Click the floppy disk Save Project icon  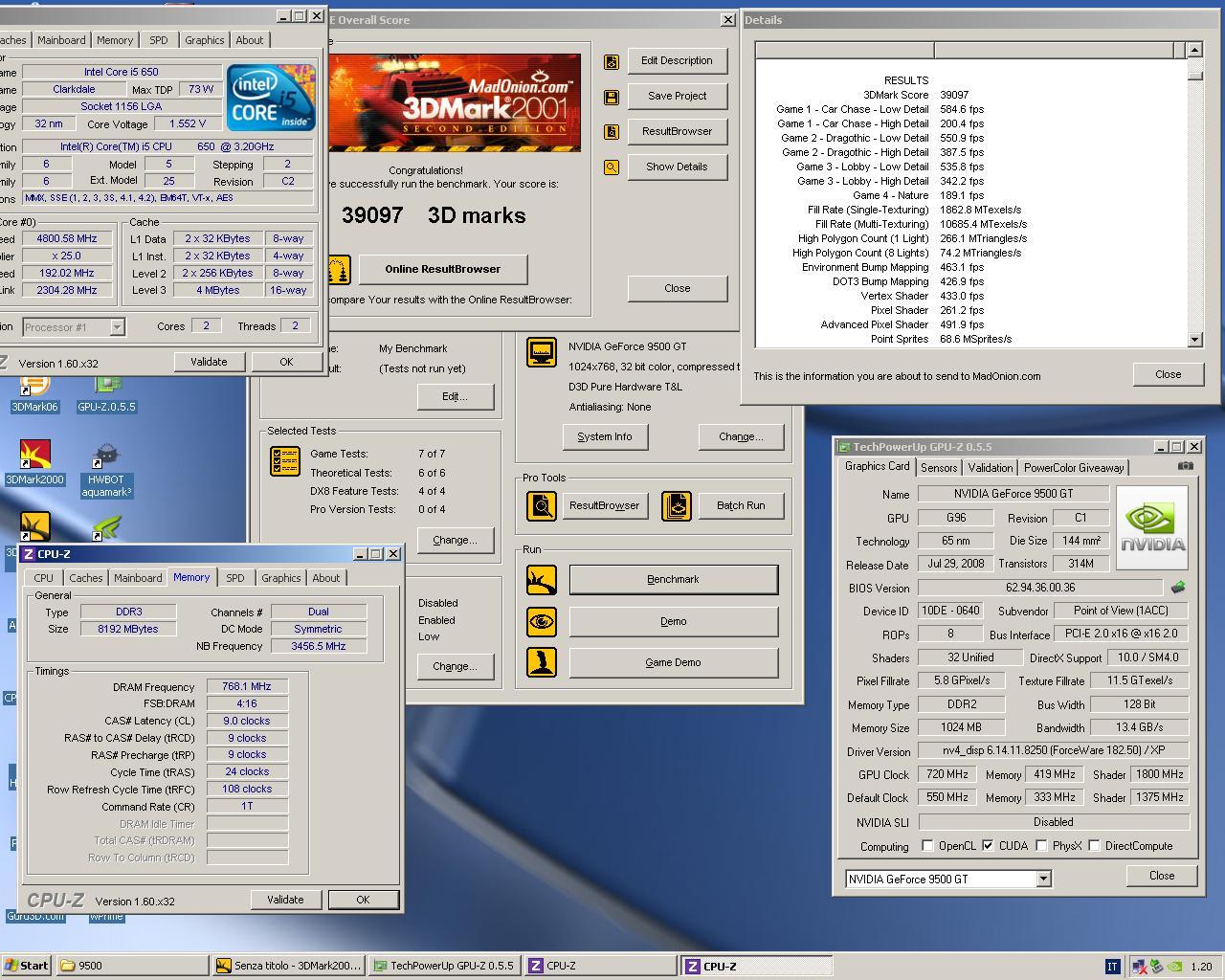[x=612, y=98]
